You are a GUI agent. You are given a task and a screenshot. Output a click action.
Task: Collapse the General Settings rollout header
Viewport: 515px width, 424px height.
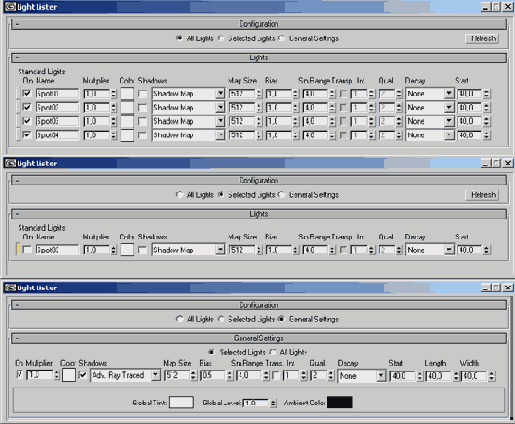tap(17, 338)
